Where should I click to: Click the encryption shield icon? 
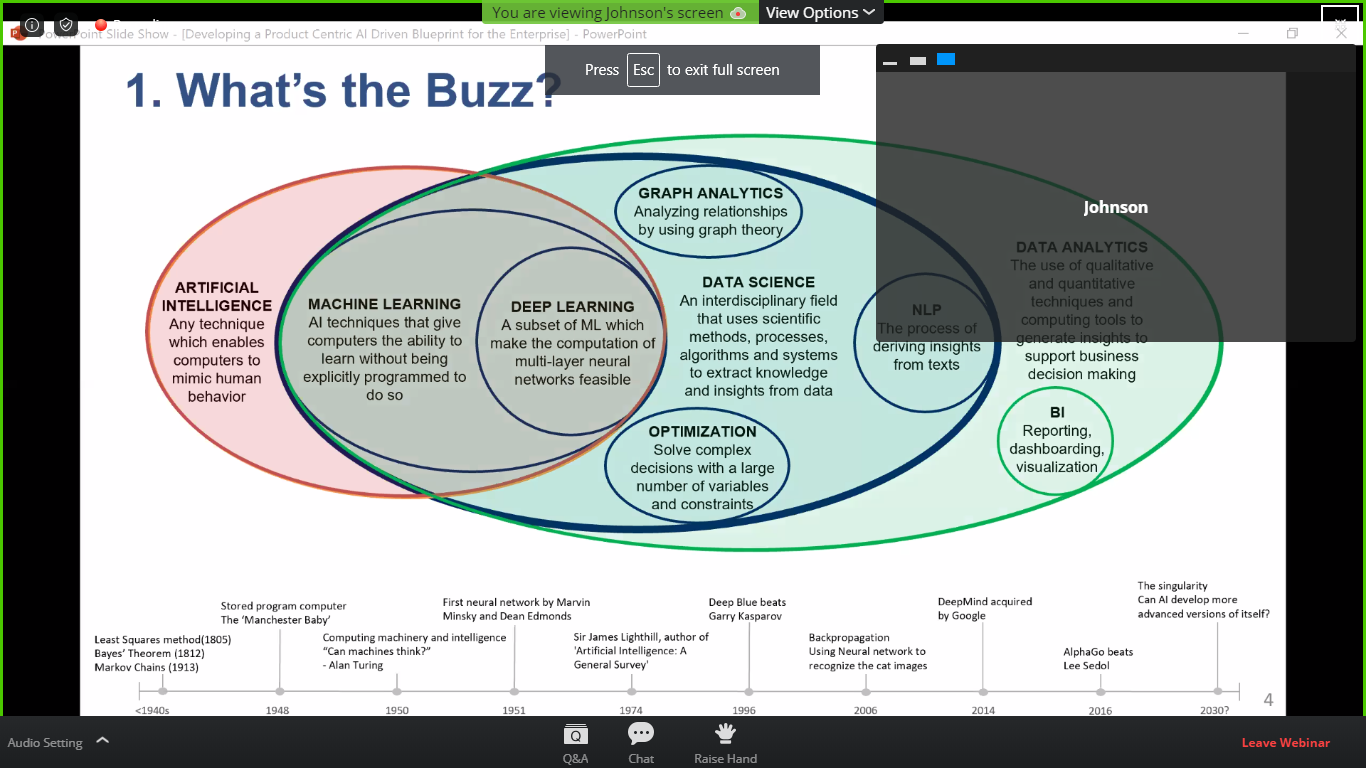[x=66, y=24]
